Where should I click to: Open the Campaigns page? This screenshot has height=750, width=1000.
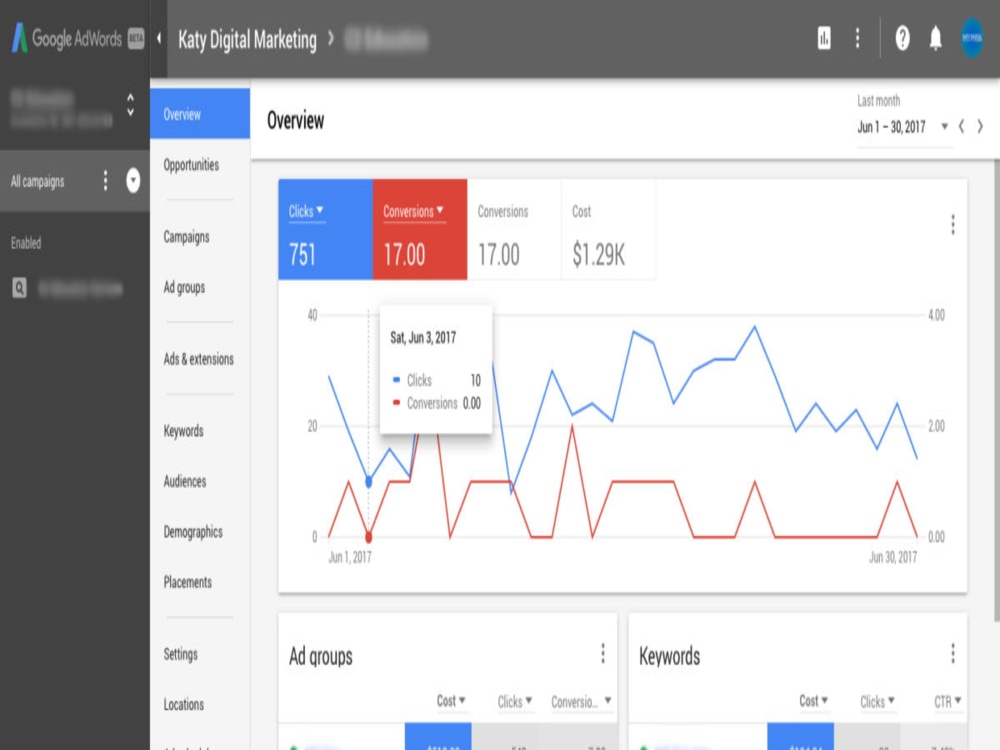[186, 237]
